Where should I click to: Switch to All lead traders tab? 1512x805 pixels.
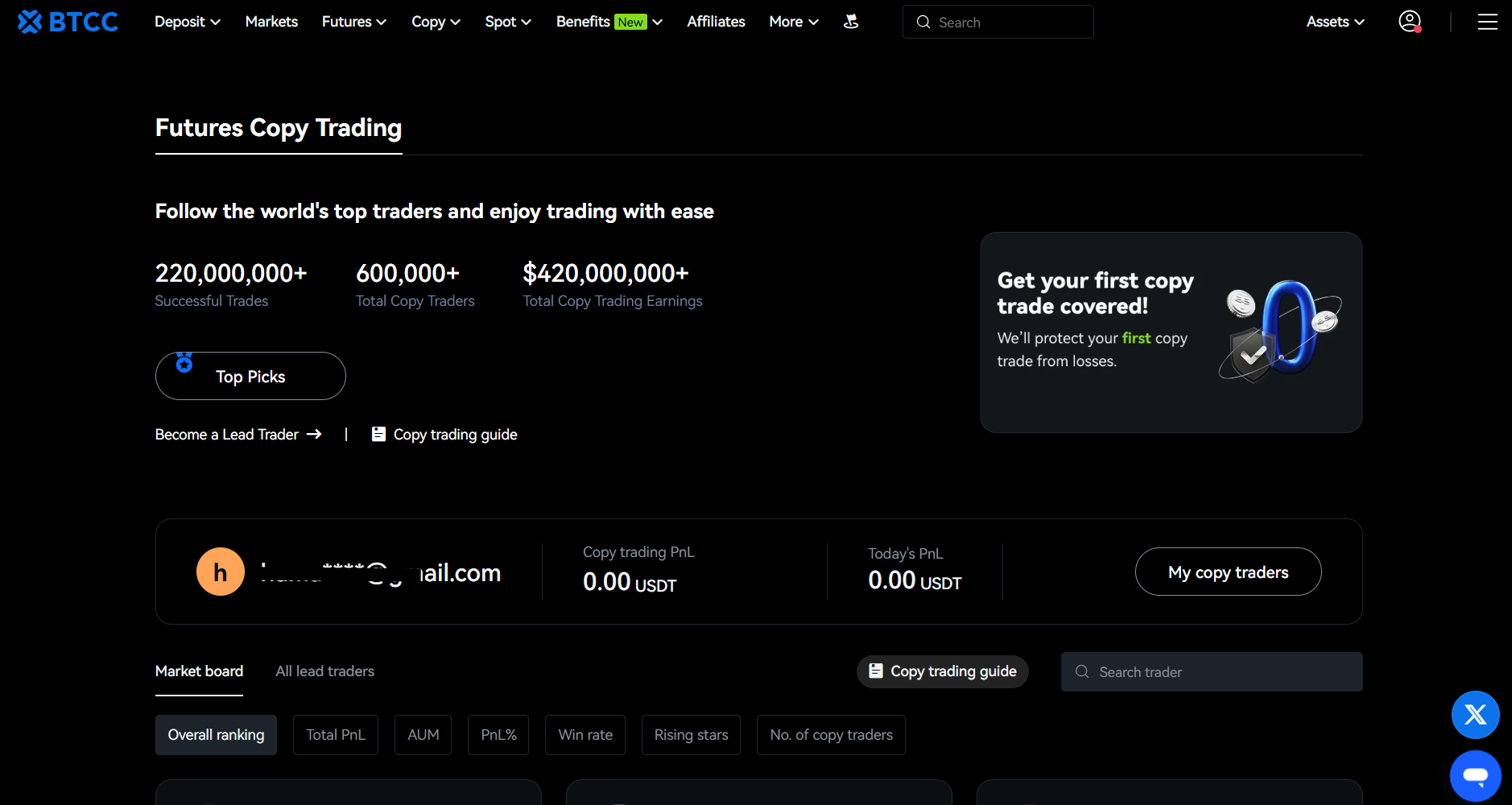(325, 671)
